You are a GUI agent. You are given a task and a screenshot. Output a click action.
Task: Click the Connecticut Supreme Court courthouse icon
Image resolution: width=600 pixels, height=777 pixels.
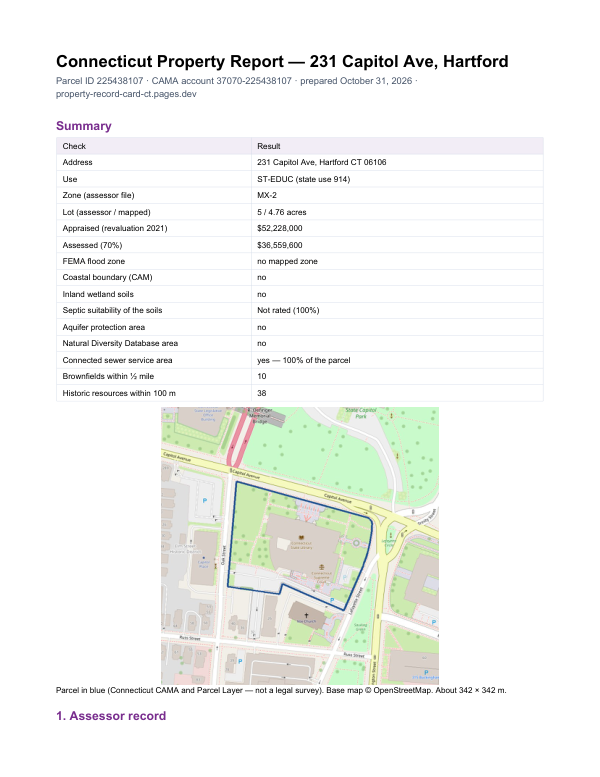(322, 567)
